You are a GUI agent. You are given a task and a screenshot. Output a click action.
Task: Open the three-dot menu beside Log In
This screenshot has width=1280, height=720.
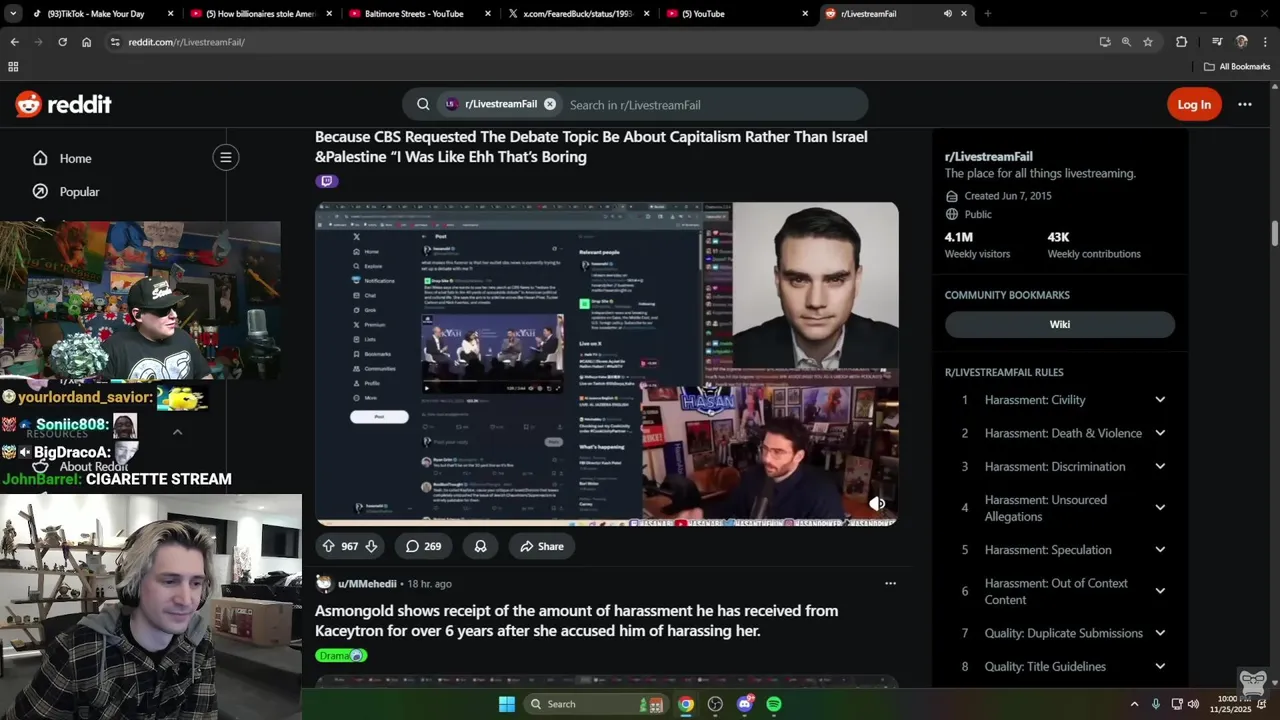tap(1244, 104)
